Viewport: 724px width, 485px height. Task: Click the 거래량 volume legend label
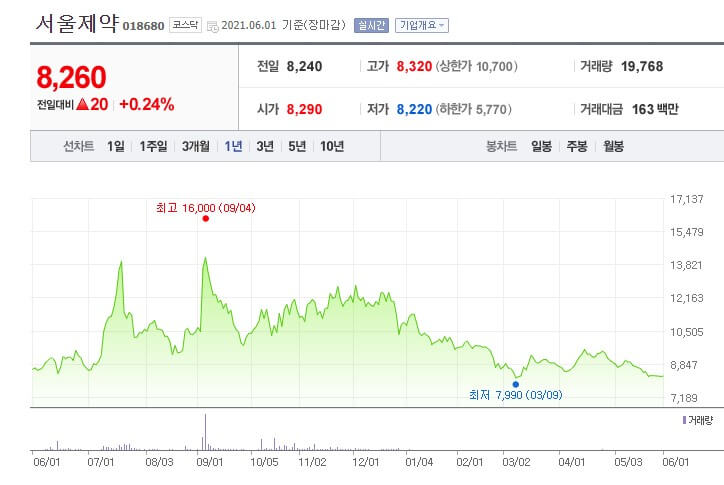pyautogui.click(x=698, y=420)
